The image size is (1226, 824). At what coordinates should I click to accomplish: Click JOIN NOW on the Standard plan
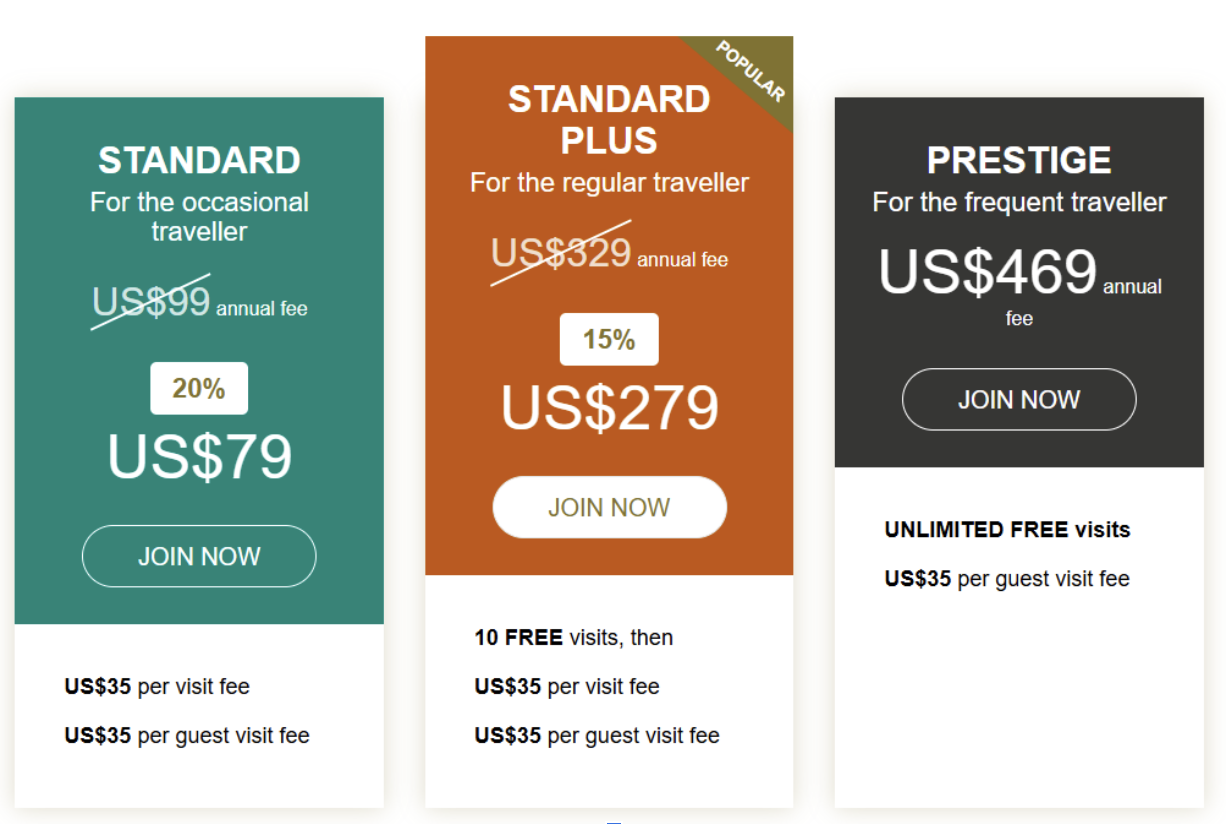(199, 556)
